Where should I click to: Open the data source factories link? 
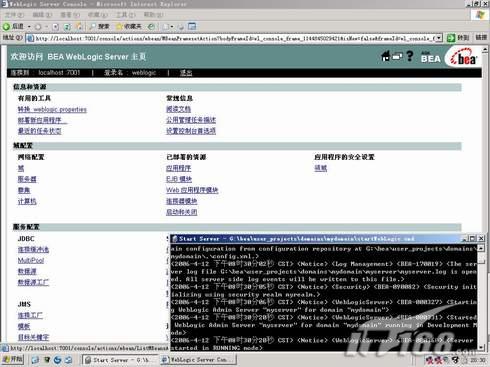pyautogui.click(x=33, y=282)
